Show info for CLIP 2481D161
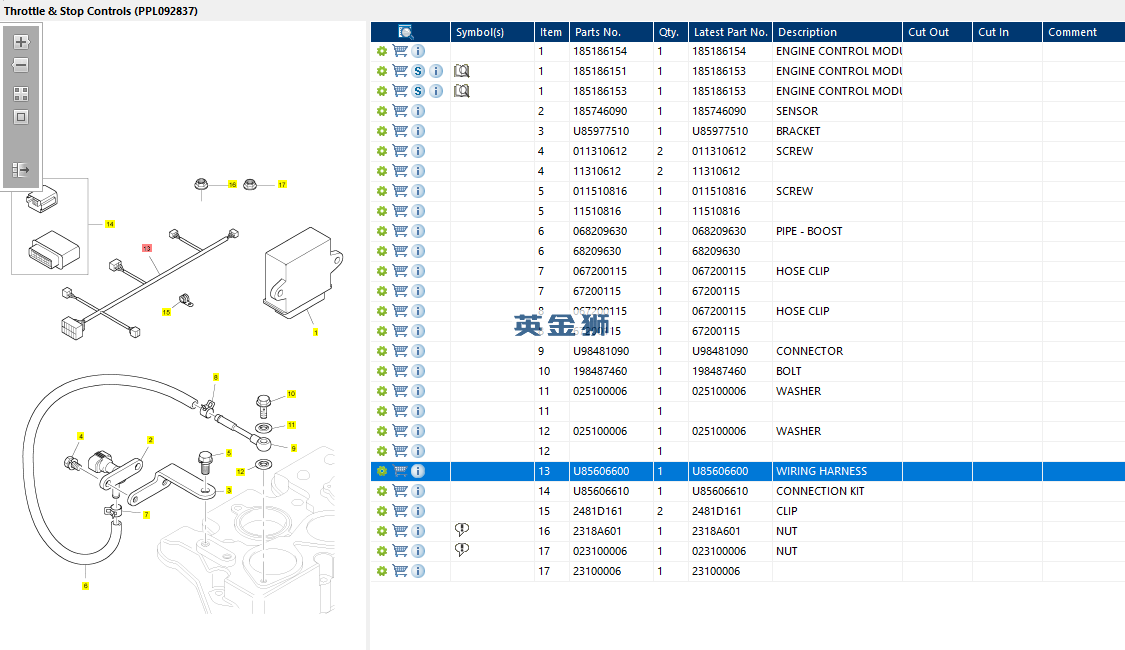The height and width of the screenshot is (650, 1125). (x=418, y=512)
